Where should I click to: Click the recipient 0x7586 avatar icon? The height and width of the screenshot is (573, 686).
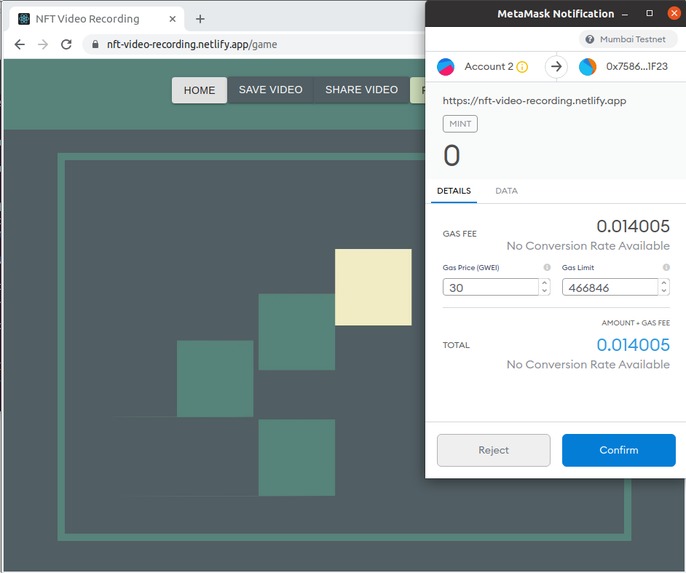(587, 67)
